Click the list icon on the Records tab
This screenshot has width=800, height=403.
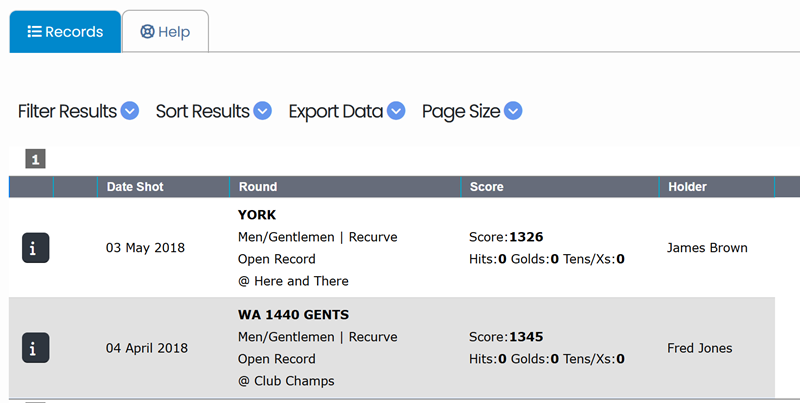coord(34,32)
